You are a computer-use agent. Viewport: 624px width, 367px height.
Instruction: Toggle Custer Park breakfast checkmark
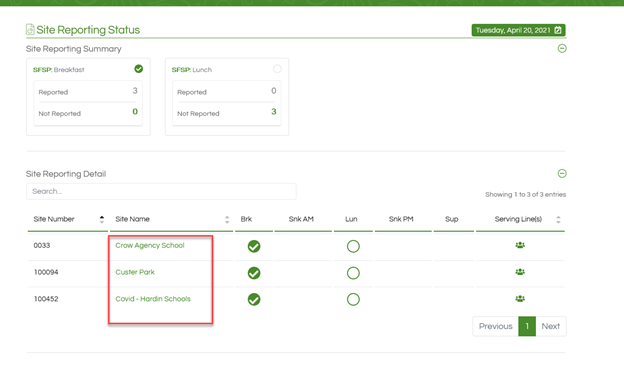click(254, 273)
